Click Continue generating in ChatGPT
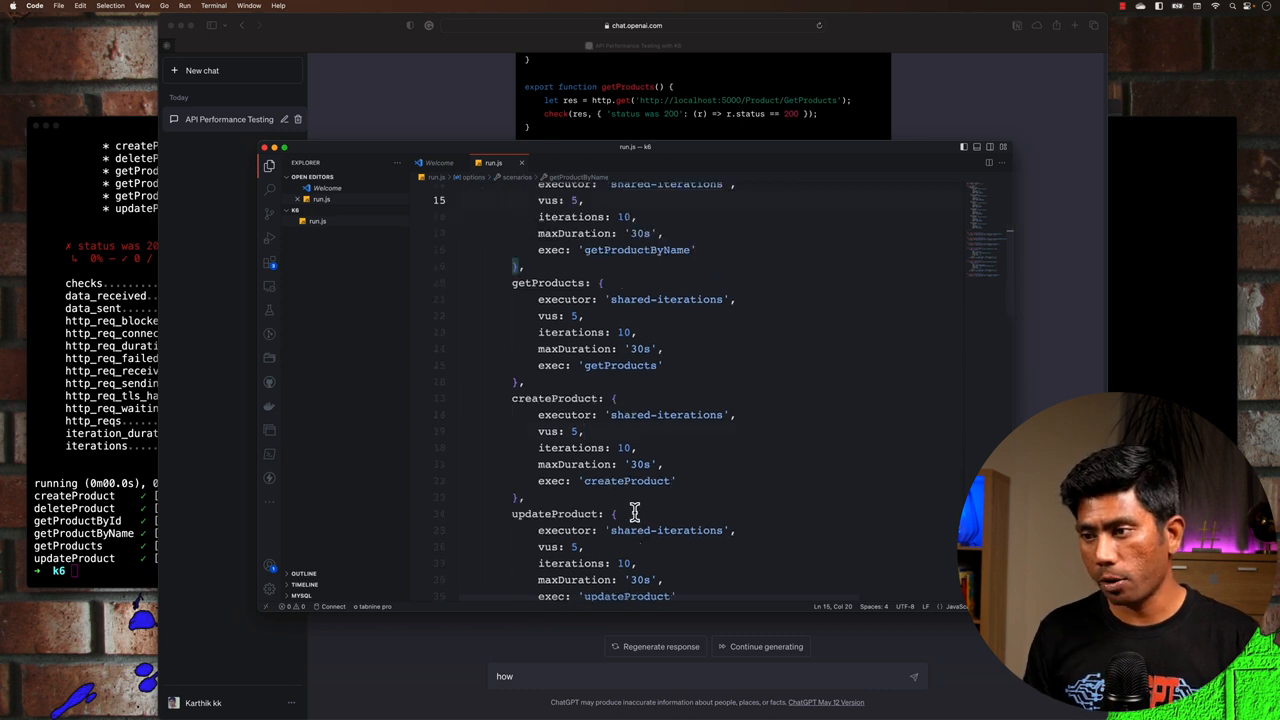This screenshot has width=1280, height=720. 760,646
